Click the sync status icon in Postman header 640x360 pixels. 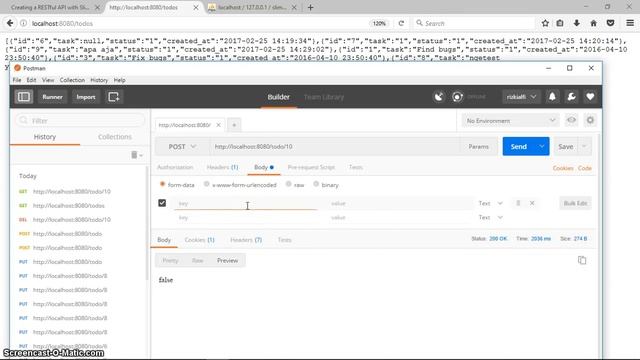point(458,97)
